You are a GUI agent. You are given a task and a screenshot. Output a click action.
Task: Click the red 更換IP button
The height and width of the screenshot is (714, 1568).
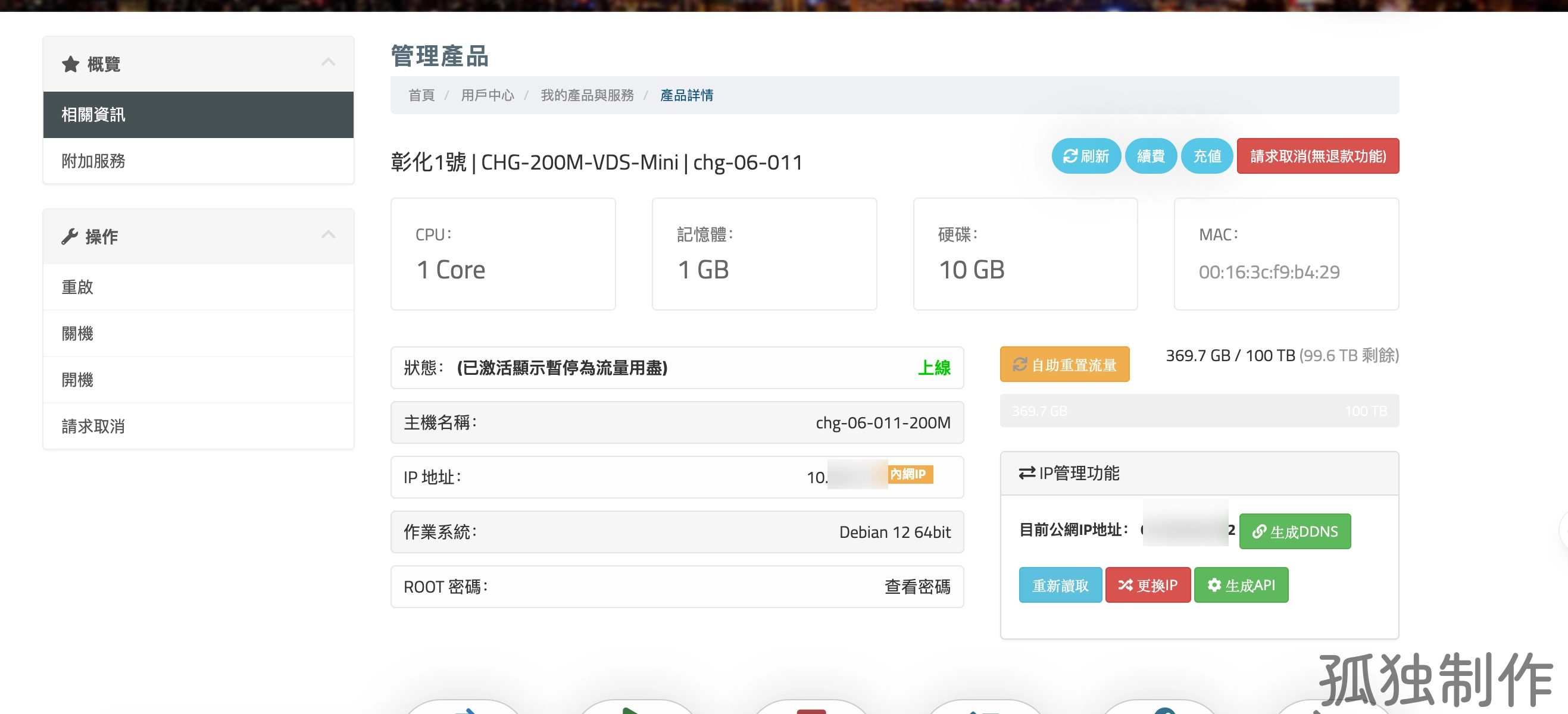[x=1148, y=585]
